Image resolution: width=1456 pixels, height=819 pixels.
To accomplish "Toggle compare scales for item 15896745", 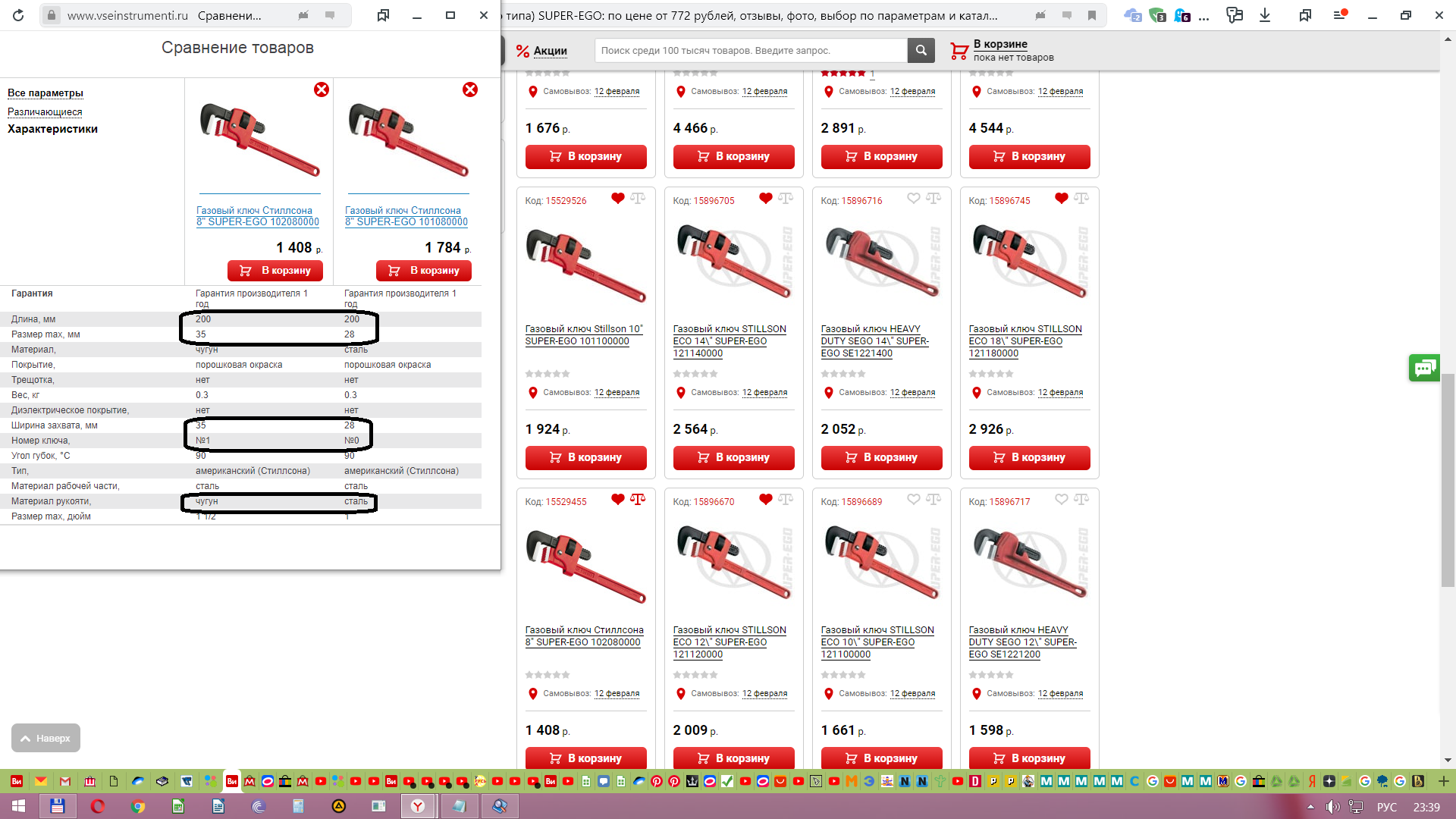I will (x=1081, y=199).
